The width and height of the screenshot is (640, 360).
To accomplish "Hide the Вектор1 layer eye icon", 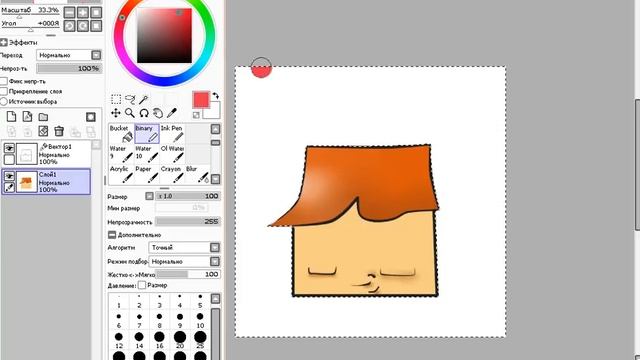I will (9, 148).
